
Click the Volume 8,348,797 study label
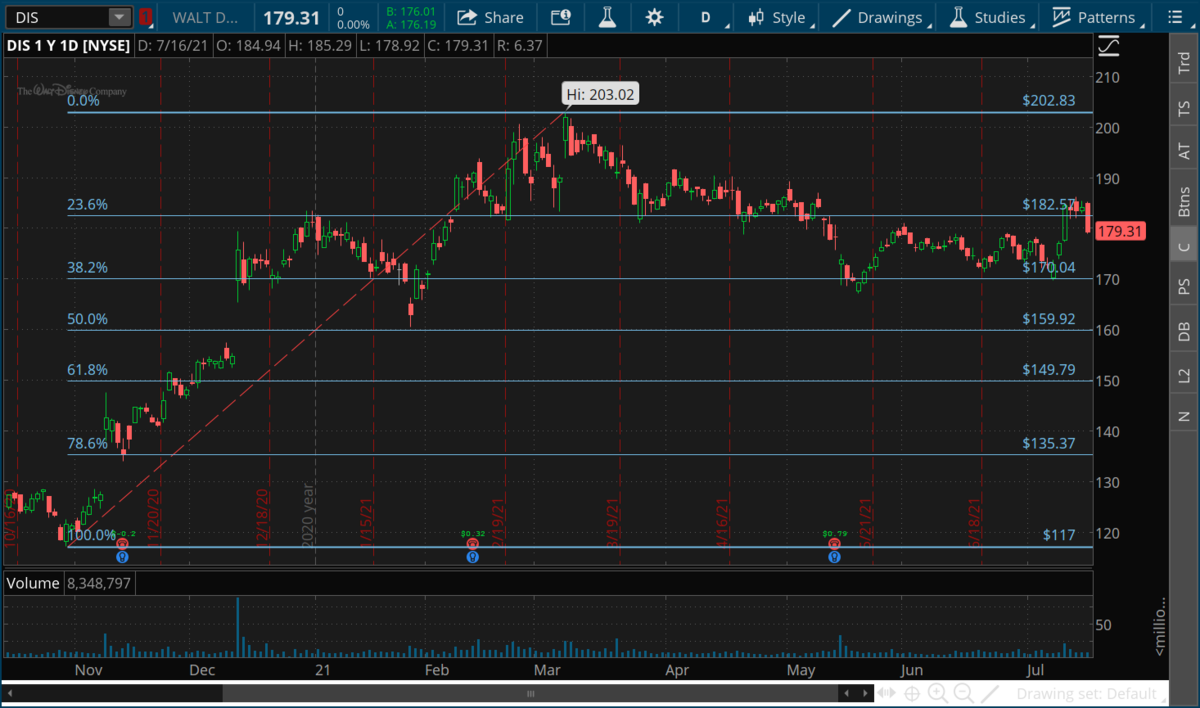(69, 582)
